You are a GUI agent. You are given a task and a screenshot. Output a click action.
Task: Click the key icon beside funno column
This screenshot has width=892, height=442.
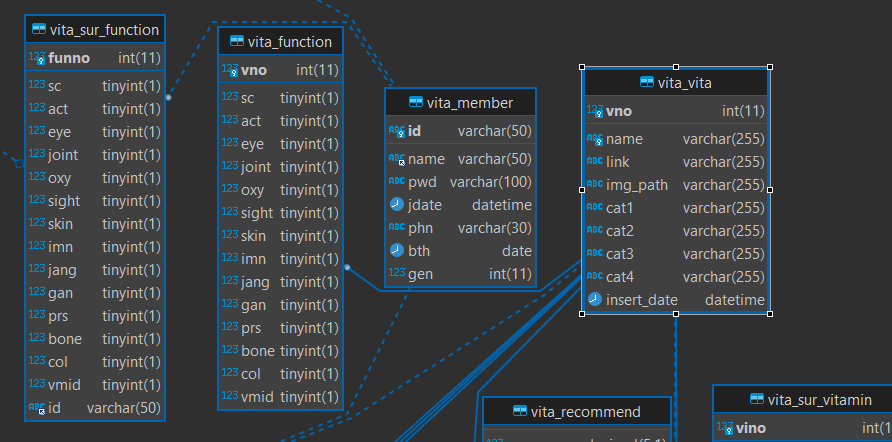pyautogui.click(x=37, y=59)
